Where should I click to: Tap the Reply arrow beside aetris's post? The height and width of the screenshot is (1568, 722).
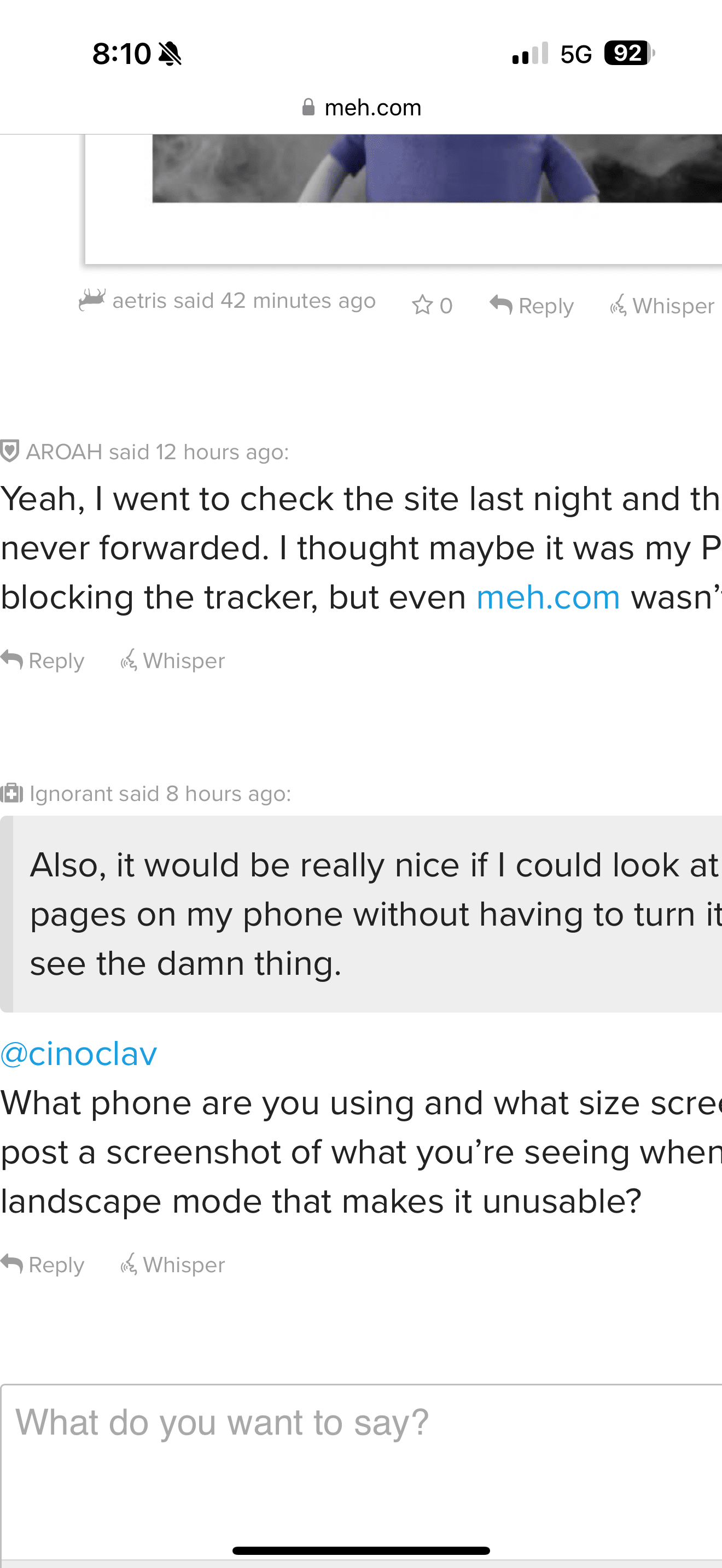pyautogui.click(x=501, y=305)
